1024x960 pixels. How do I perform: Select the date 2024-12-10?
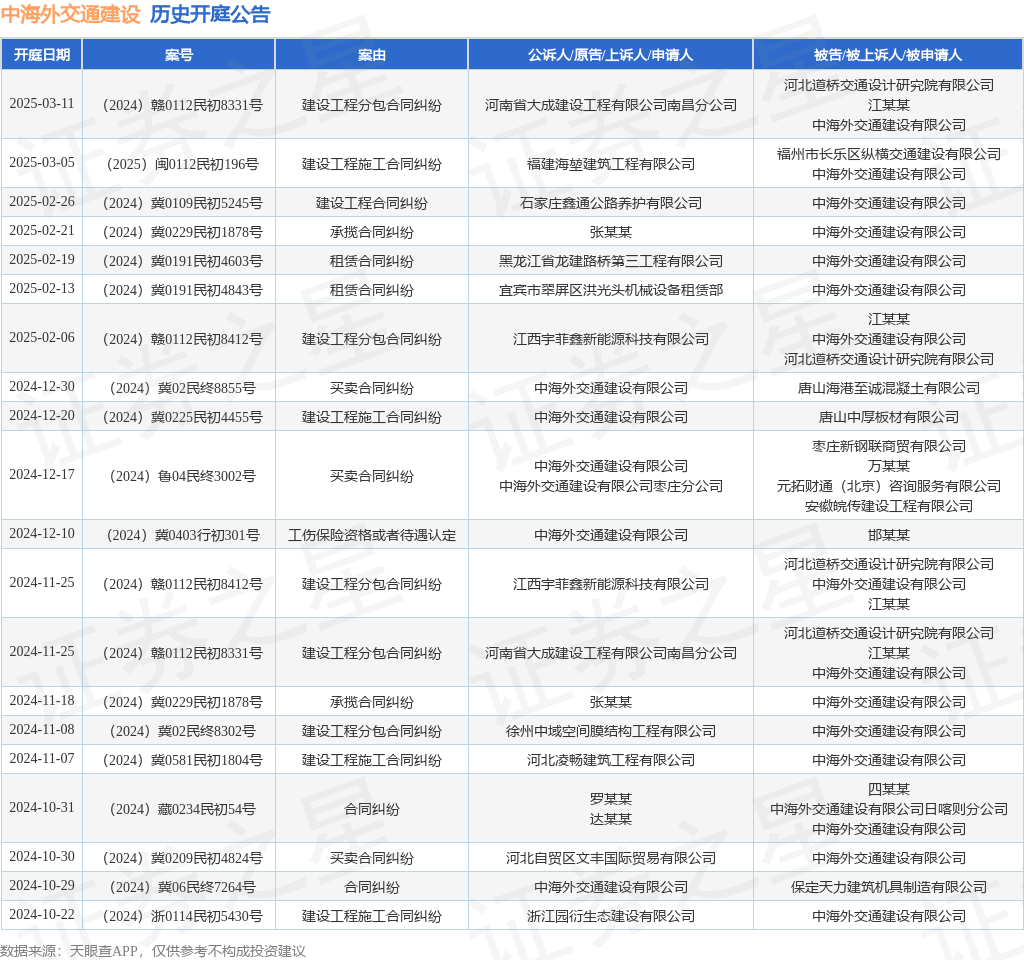(x=42, y=533)
